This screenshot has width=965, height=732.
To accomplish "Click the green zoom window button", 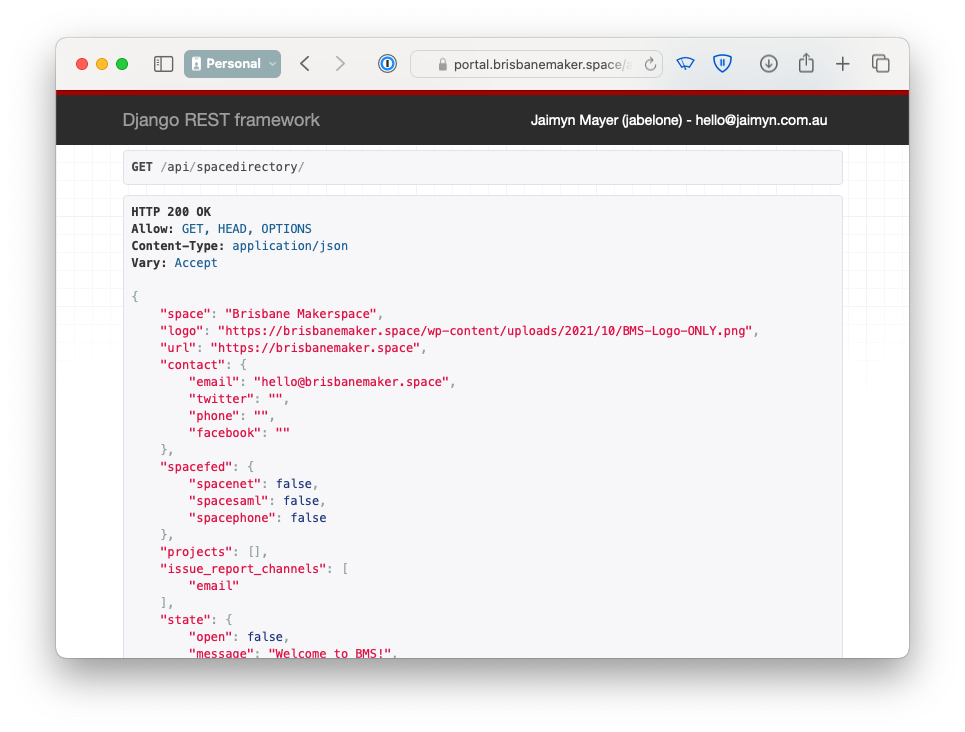I will 122,64.
